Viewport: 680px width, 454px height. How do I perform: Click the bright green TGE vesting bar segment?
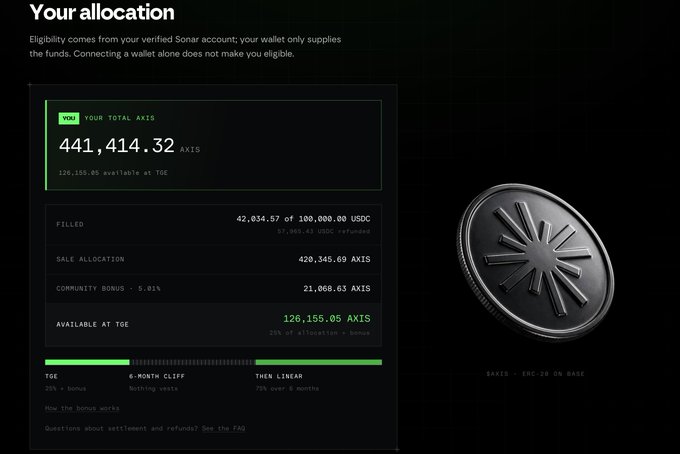click(x=87, y=362)
